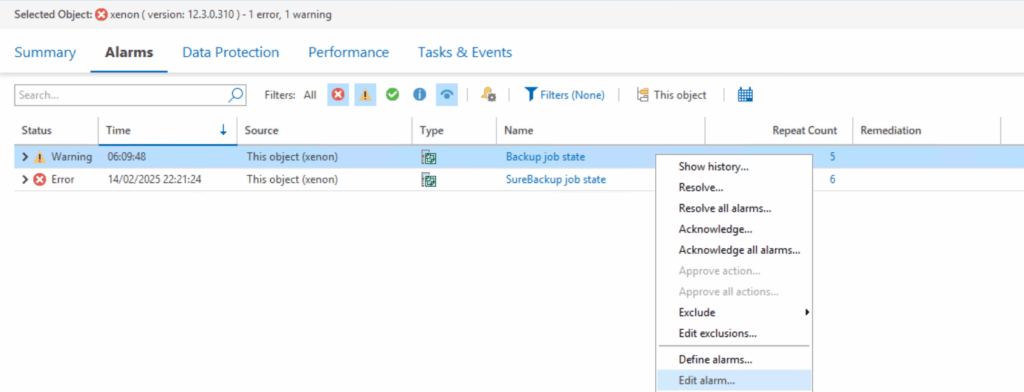Screen dimensions: 1024x392
Task: Open the alarm management bell-gear icon
Action: coord(488,95)
